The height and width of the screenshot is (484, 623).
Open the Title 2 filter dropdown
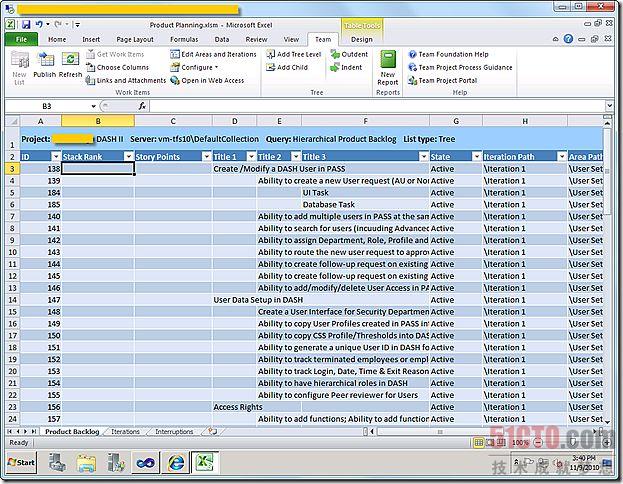pos(296,157)
